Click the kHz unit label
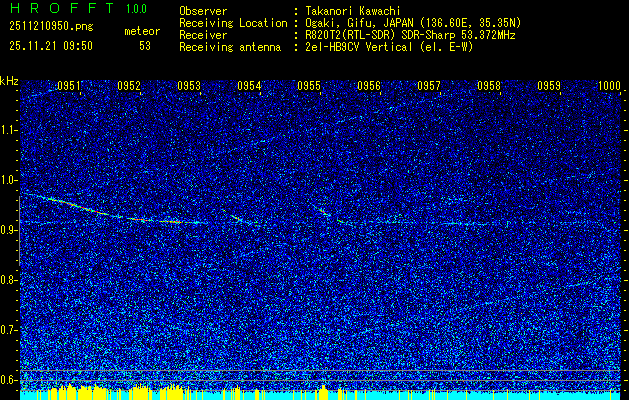The image size is (629, 400). [x=9, y=81]
